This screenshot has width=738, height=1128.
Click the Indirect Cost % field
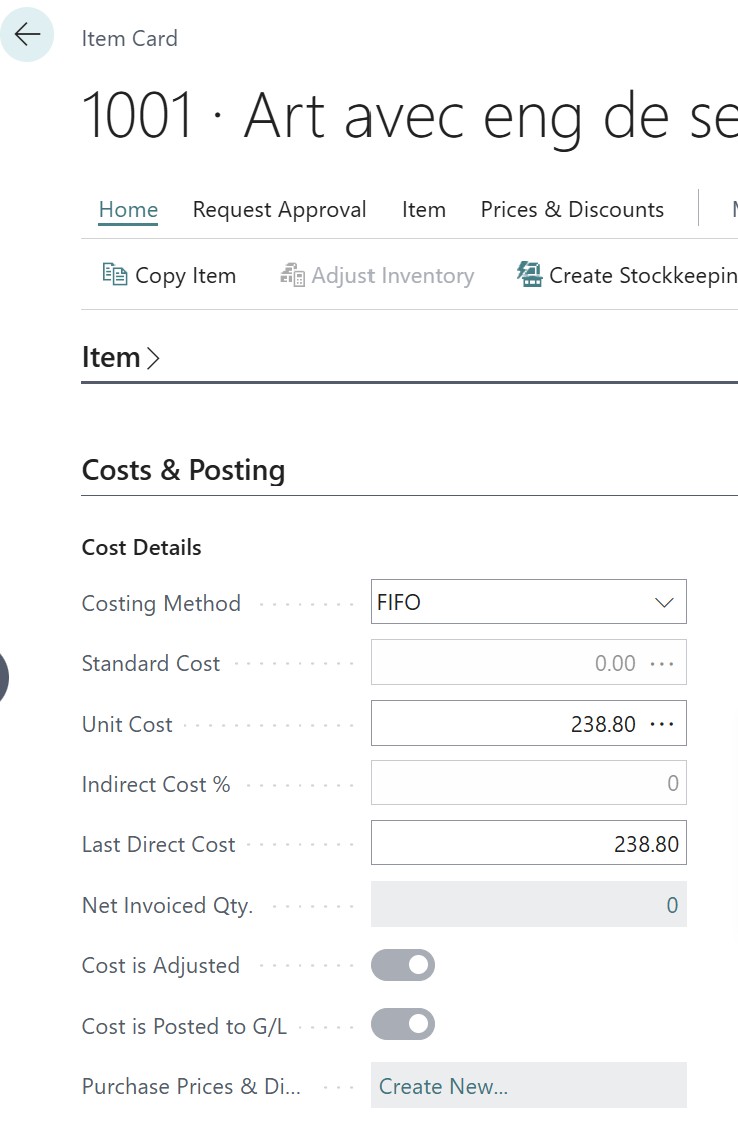(x=528, y=784)
